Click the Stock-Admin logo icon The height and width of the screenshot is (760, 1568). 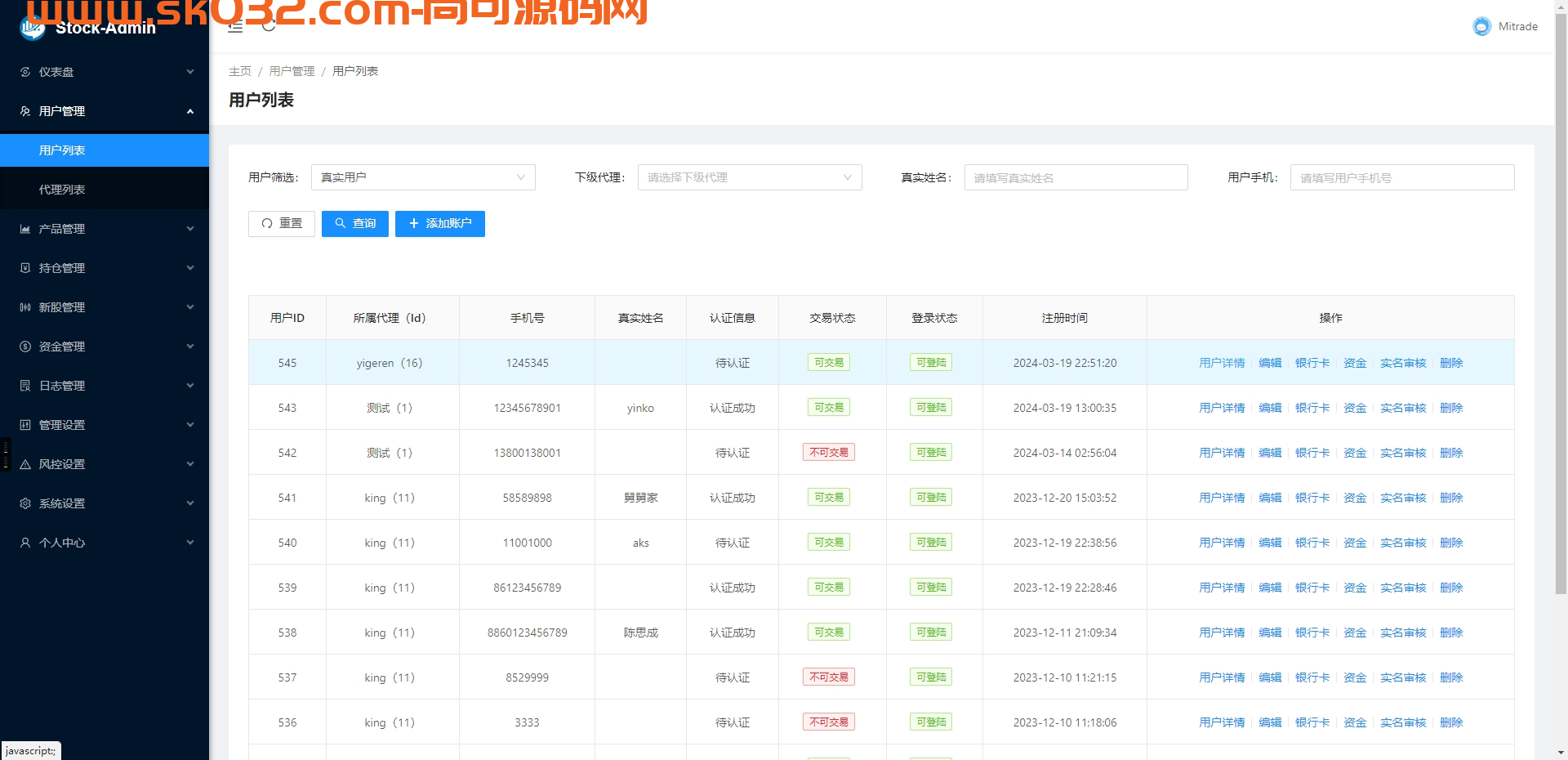click(x=33, y=28)
